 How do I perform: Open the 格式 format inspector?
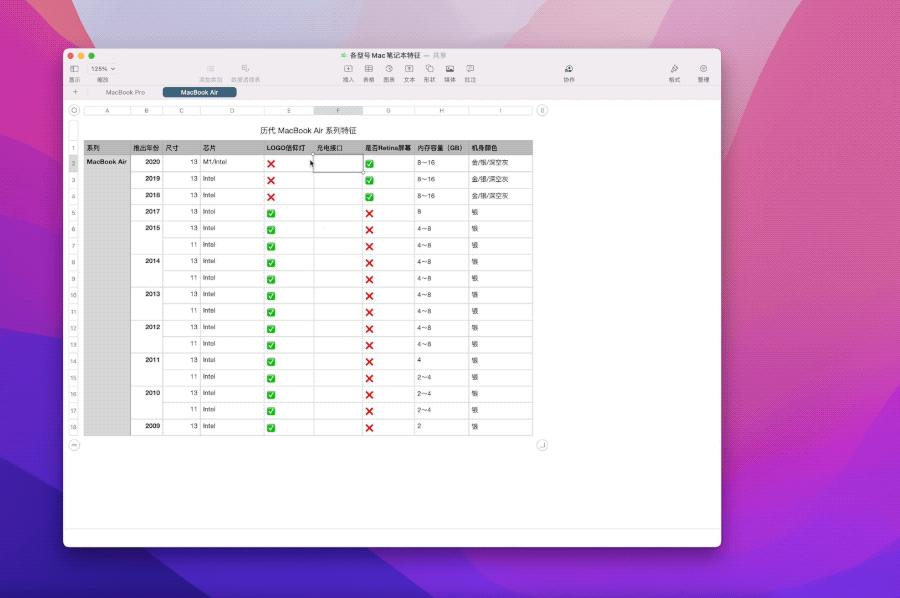674,69
